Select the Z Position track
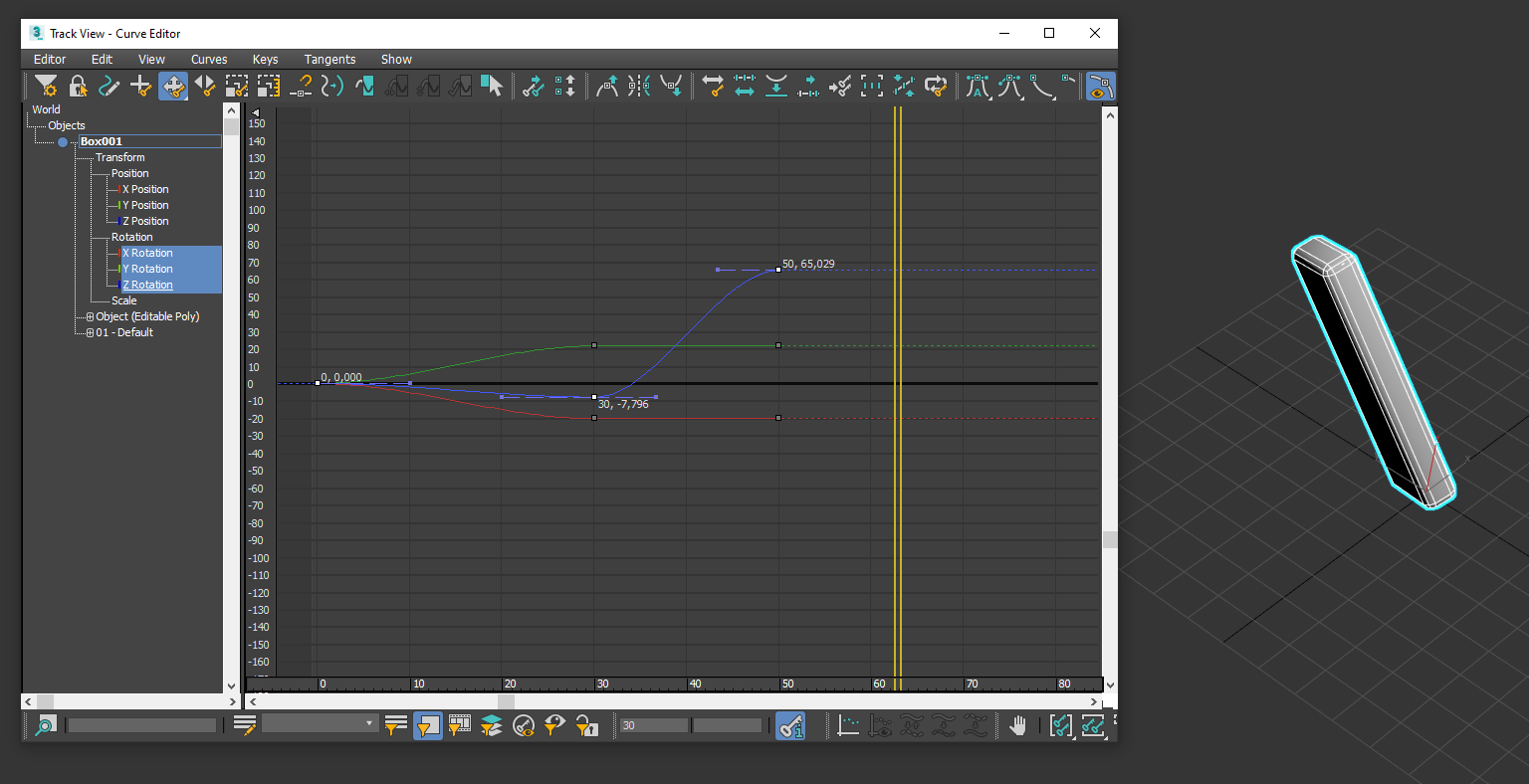The image size is (1529, 784). coord(145,221)
